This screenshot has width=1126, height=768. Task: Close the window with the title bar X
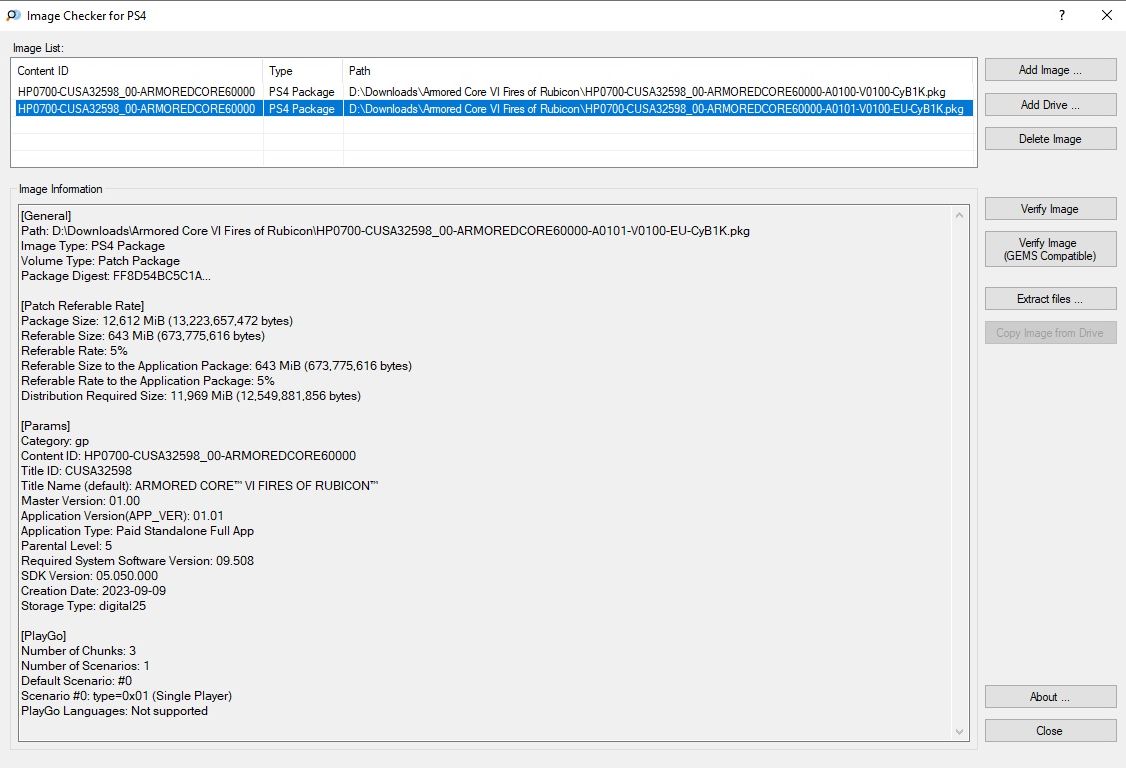tap(1106, 16)
